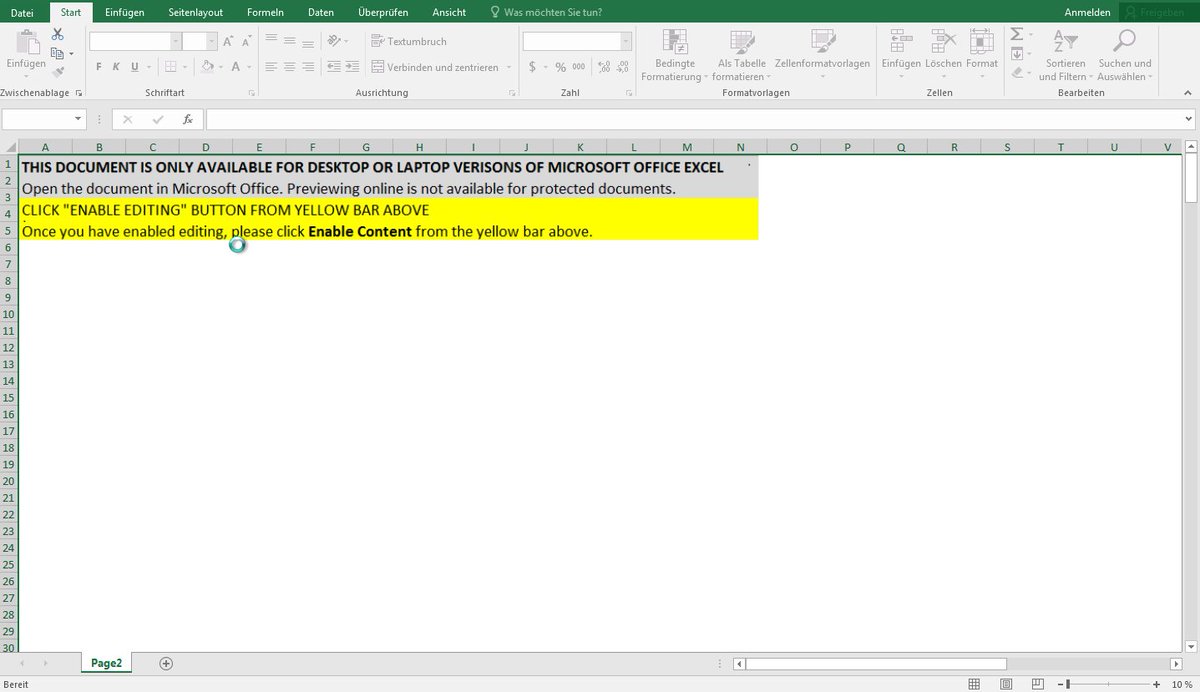Click the middle align icon

coord(290,41)
